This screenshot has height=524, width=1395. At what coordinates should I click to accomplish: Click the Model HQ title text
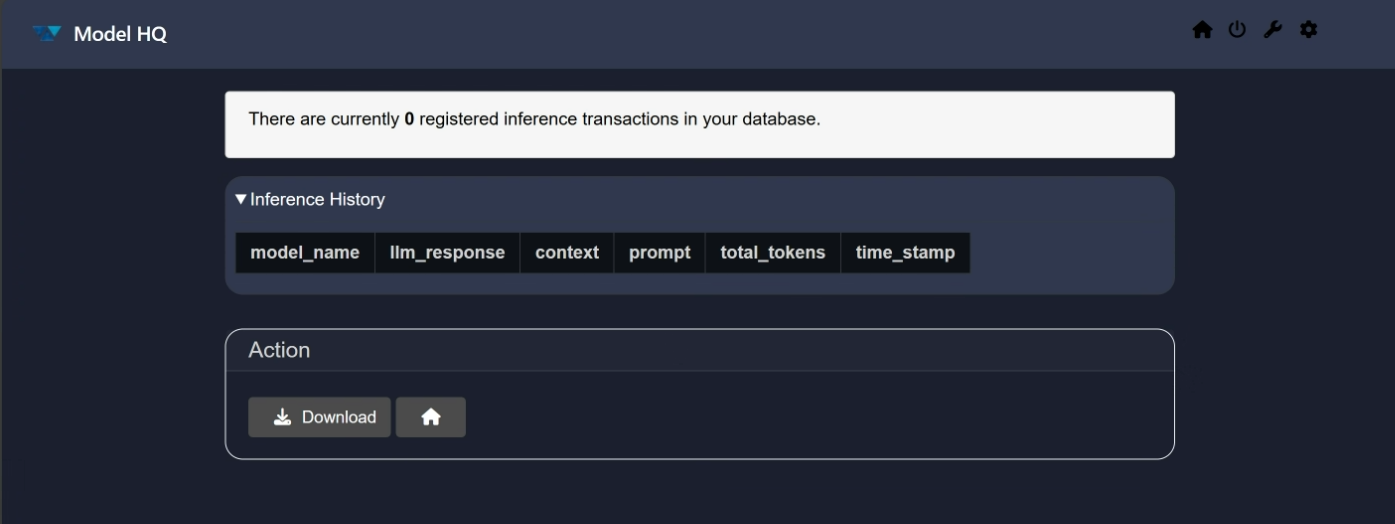pos(120,34)
